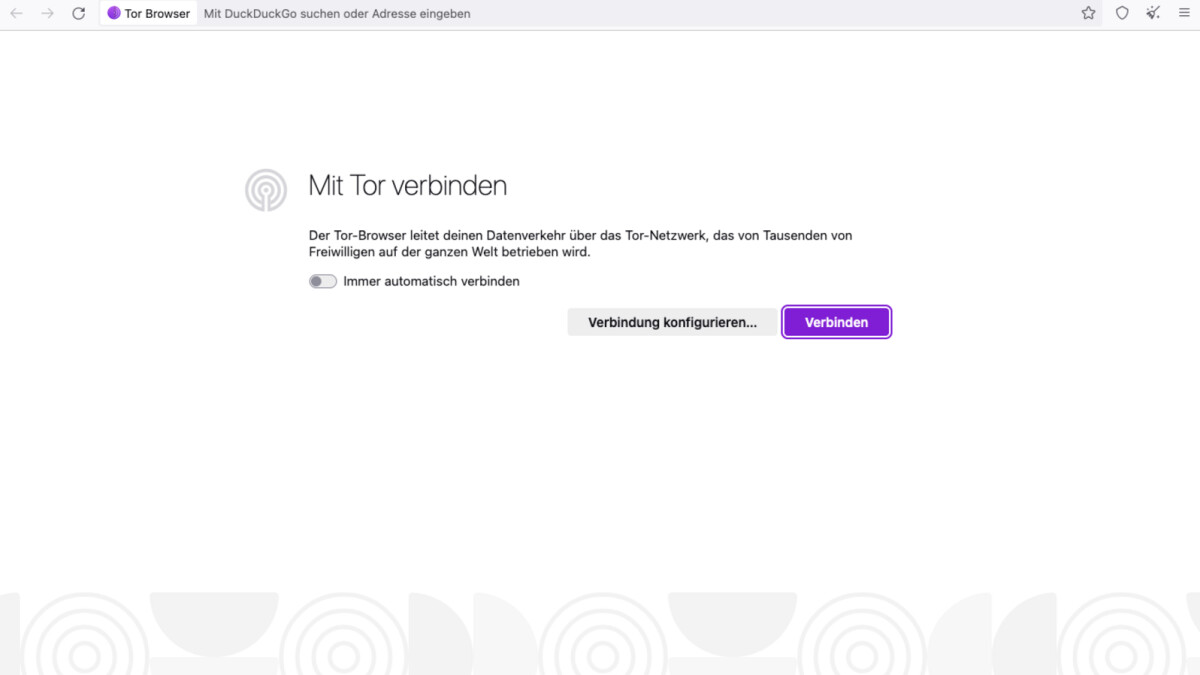
Task: Click the 'Mit Tor verbinden' heading
Action: [407, 185]
